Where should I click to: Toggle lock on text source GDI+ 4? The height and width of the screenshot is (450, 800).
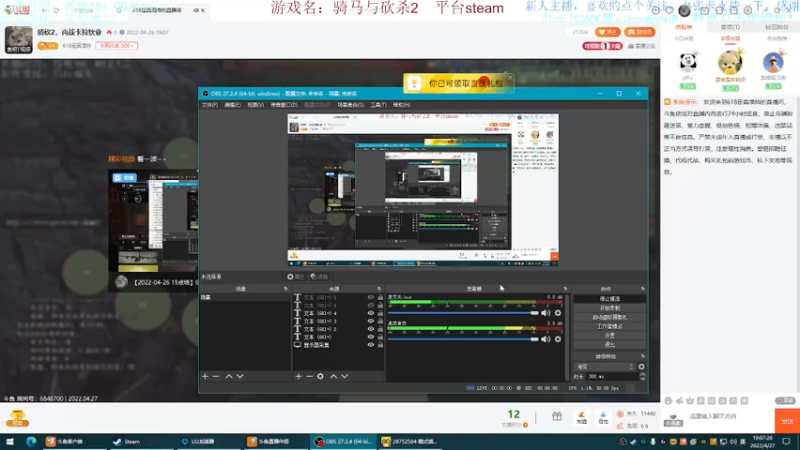(x=380, y=313)
